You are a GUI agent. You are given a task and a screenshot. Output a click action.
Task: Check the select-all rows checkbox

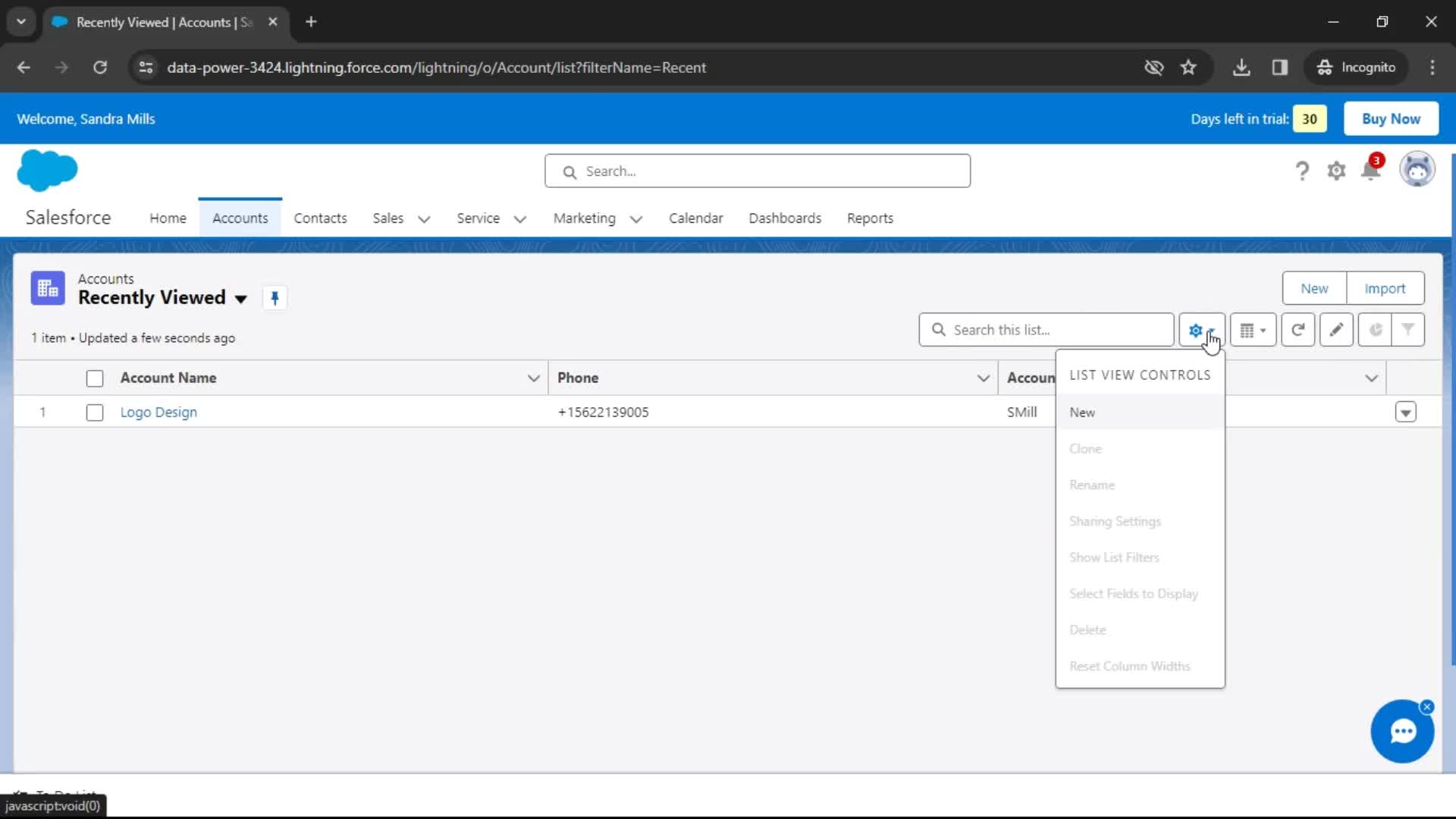click(x=95, y=378)
